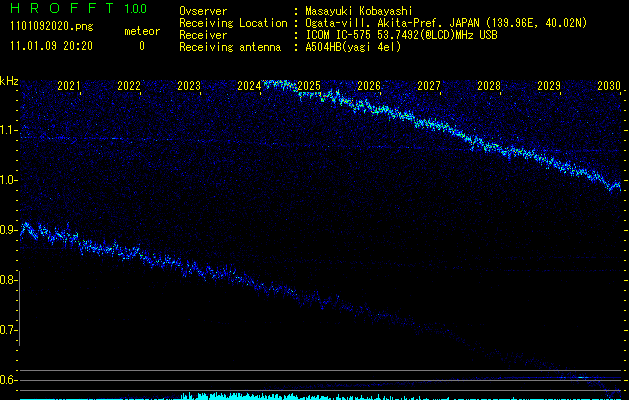Click the 0.8 kHz frequency label
This screenshot has width=629, height=400.
coord(8,280)
